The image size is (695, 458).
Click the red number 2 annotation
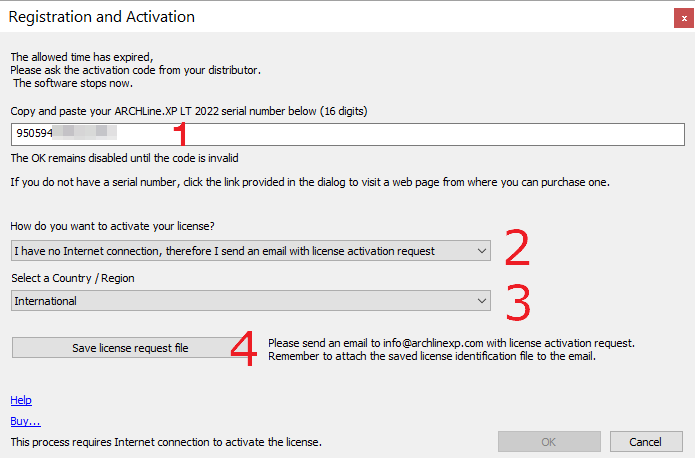[516, 250]
